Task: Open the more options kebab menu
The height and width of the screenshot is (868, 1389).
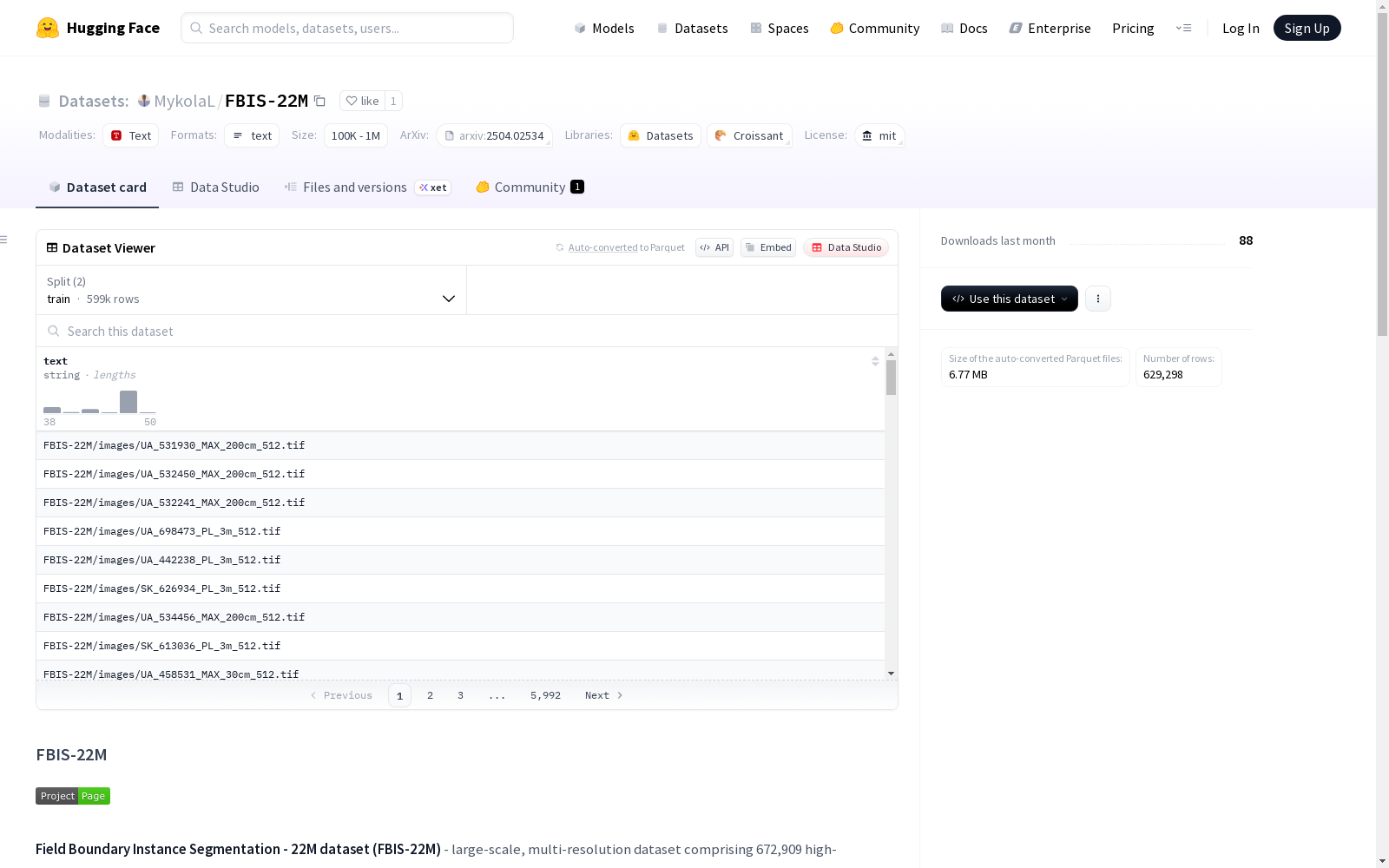Action: point(1097,299)
